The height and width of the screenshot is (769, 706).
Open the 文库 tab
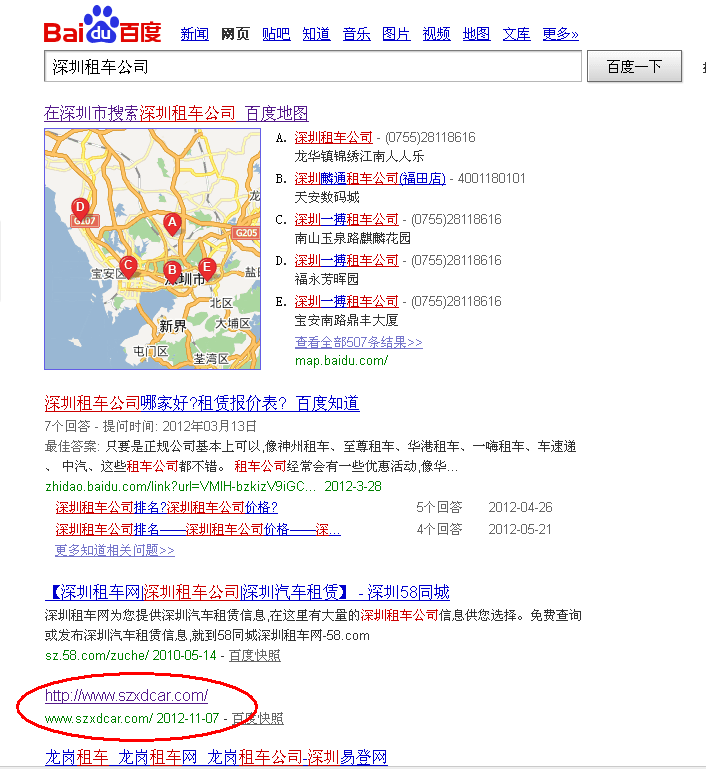click(x=516, y=34)
